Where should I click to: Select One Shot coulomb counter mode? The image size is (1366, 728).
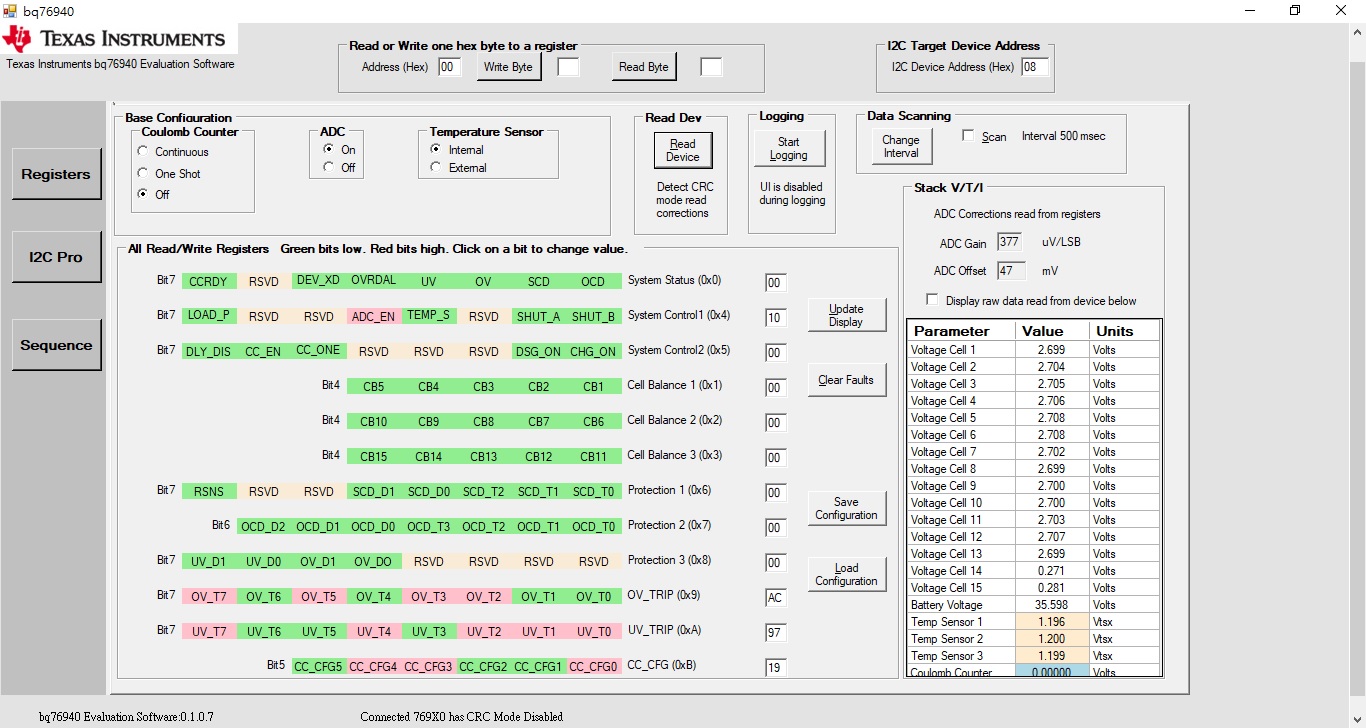(x=144, y=173)
